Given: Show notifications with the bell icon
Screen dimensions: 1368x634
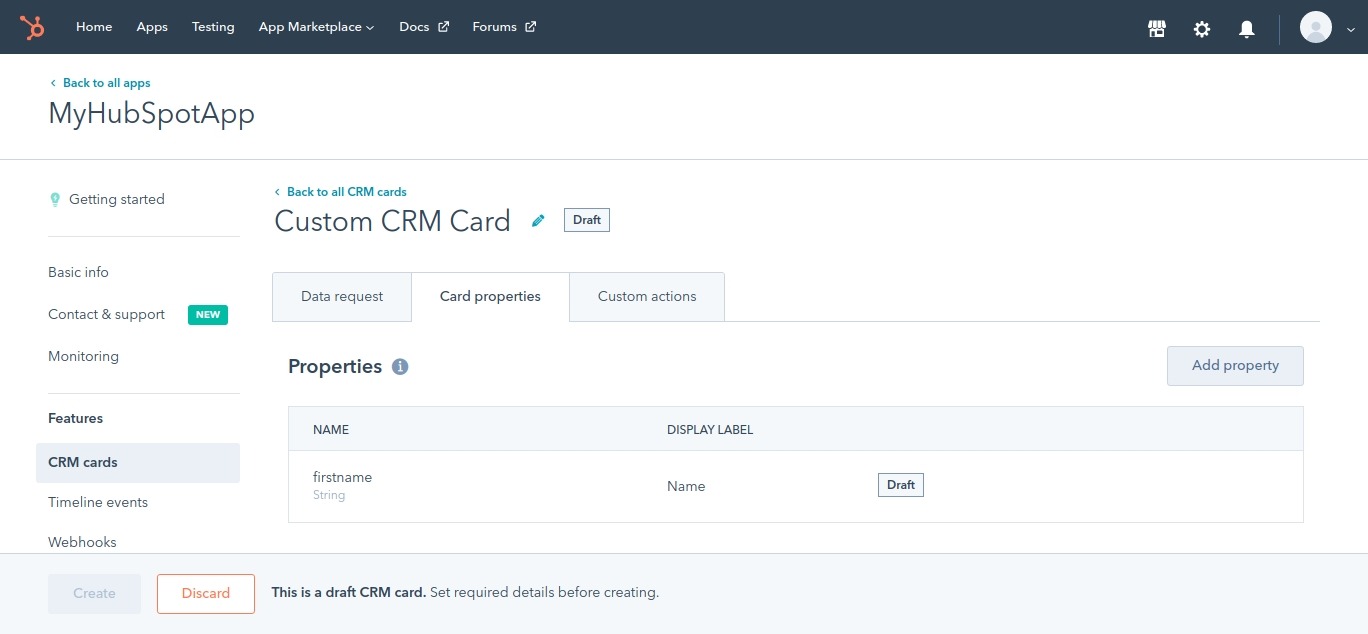Looking at the screenshot, I should pyautogui.click(x=1246, y=29).
